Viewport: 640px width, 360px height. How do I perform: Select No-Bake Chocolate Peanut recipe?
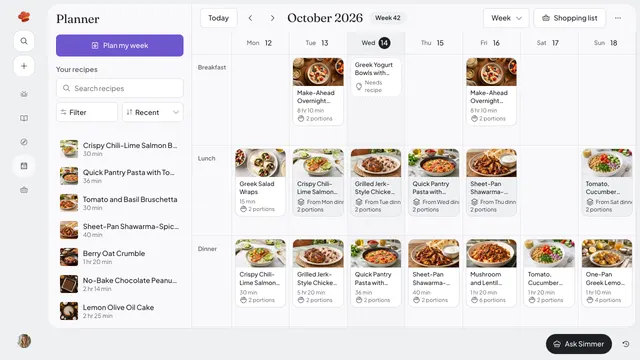click(x=120, y=284)
